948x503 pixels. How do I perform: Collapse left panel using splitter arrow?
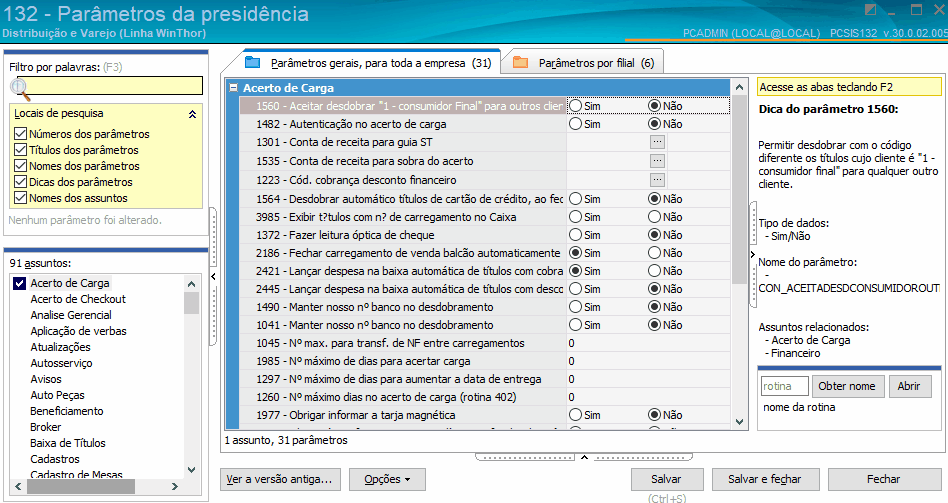[x=213, y=276]
